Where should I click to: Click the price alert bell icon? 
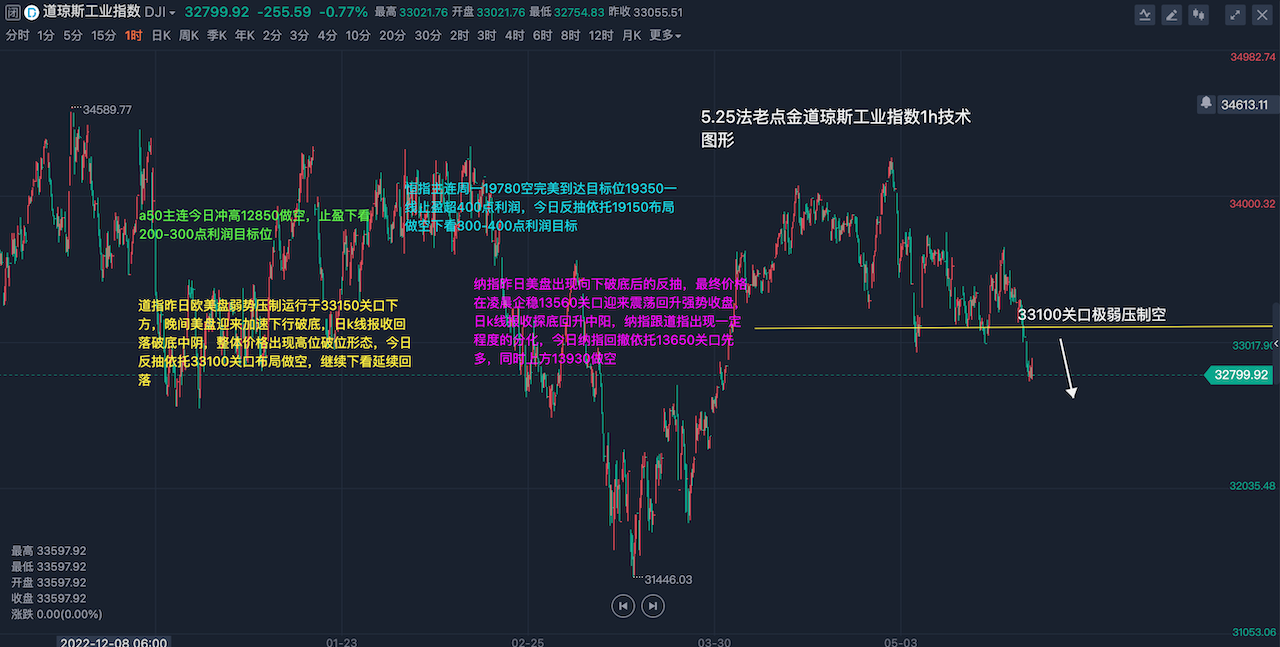(1206, 104)
